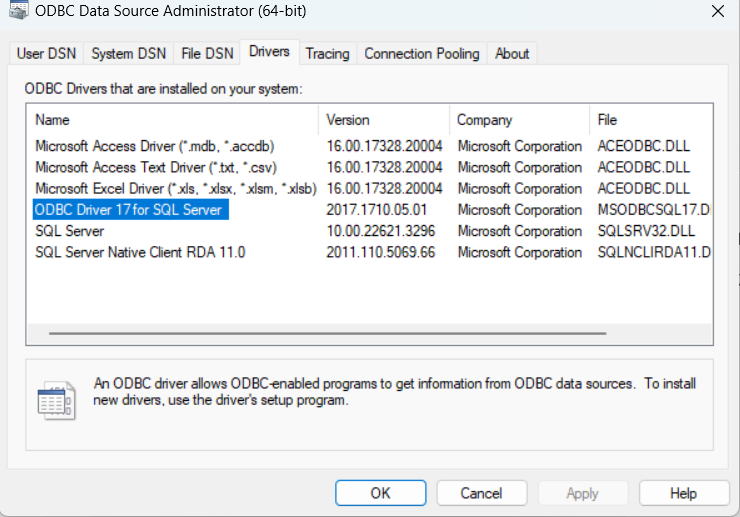Click the Company column header
The image size is (740, 517).
pyautogui.click(x=520, y=120)
